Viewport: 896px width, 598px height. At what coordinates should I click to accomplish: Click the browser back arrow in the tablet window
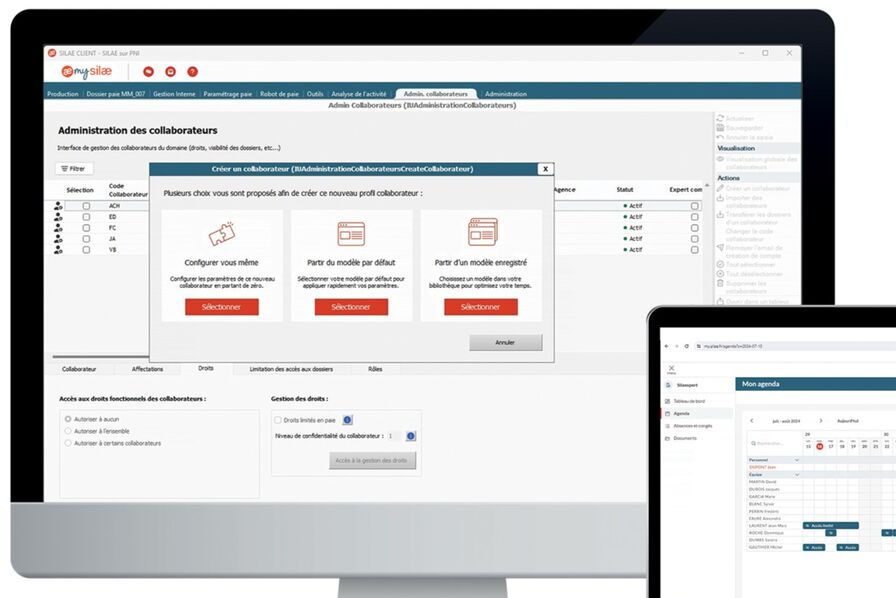coord(666,346)
